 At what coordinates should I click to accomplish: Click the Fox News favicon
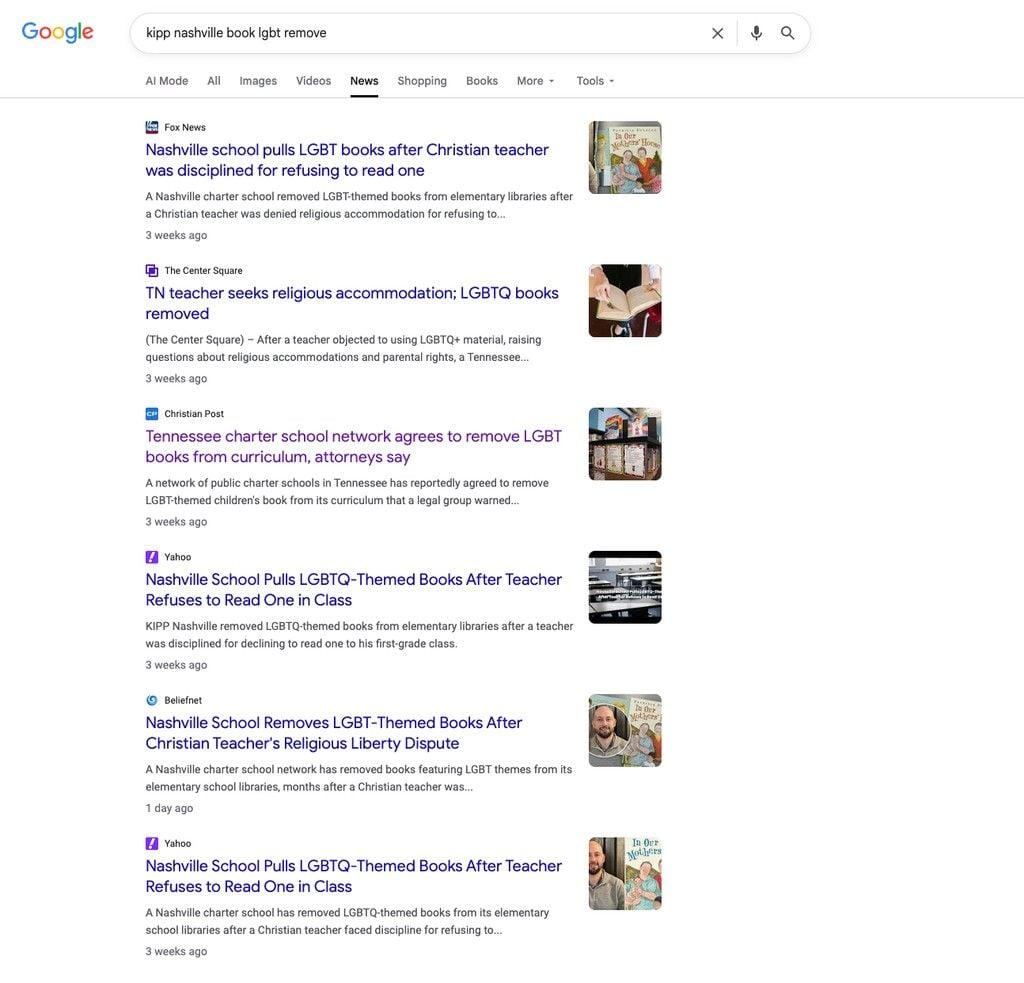pos(152,127)
